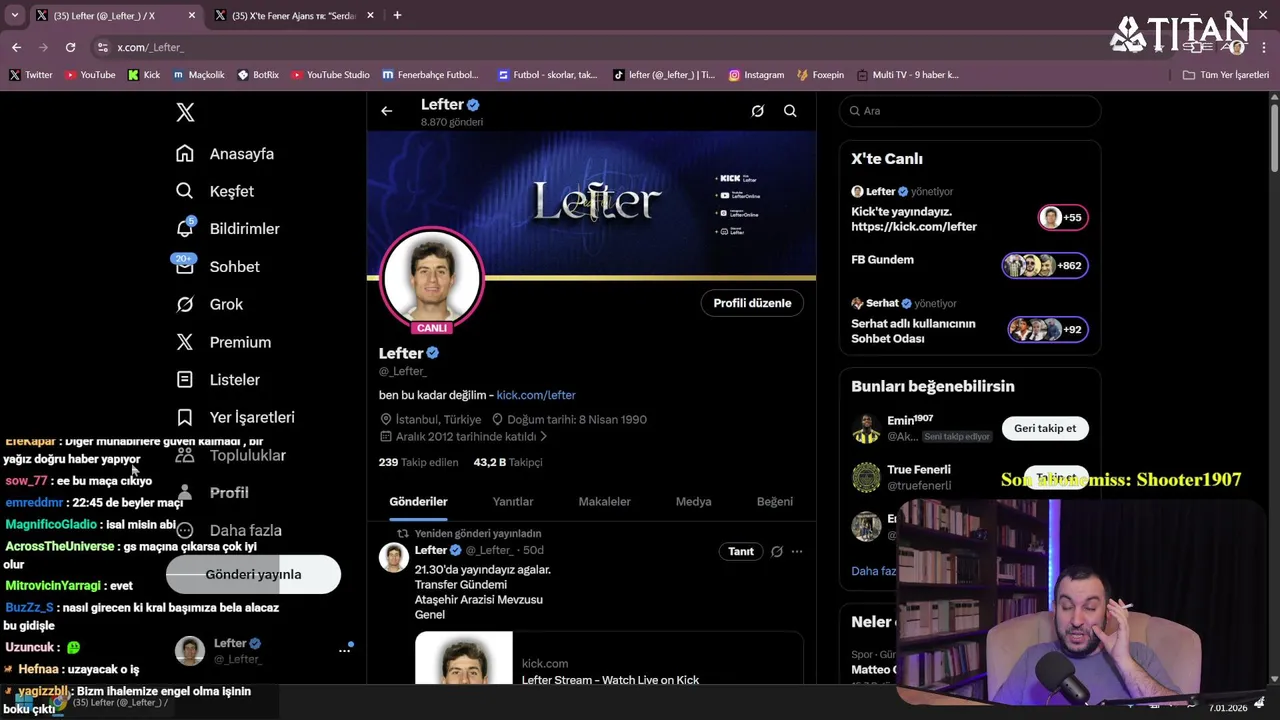Click Tanıt button on post

pos(741,551)
